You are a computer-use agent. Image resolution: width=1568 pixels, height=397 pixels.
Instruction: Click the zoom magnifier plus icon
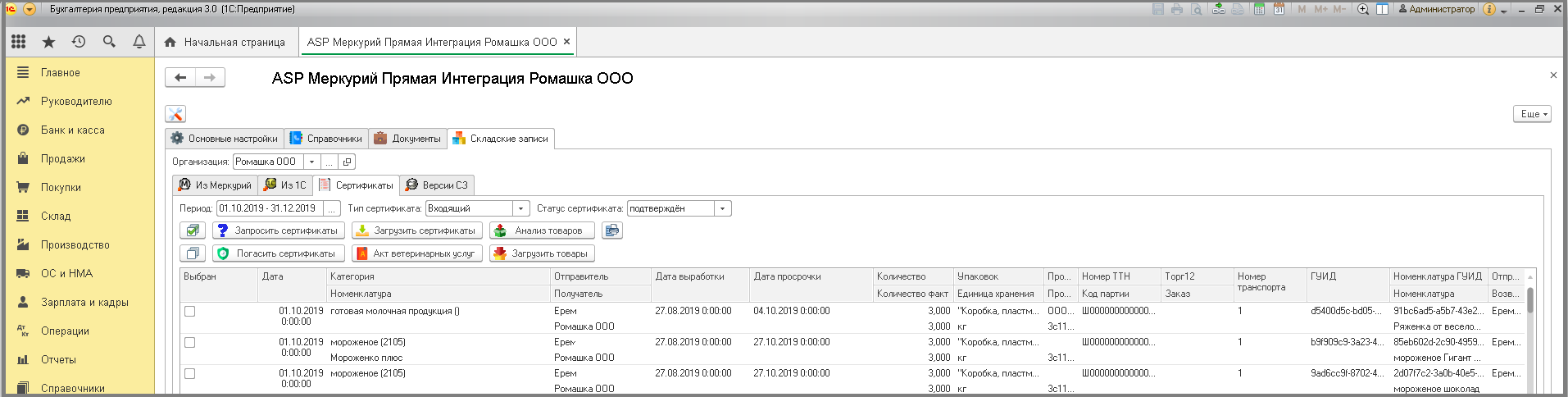coord(1363,9)
